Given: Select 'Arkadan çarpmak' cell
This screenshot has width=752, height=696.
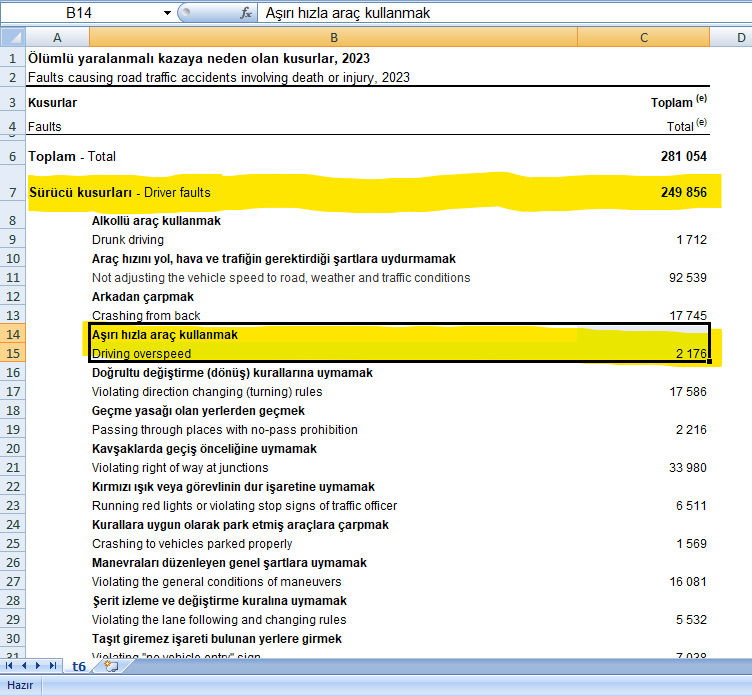Looking at the screenshot, I should coord(142,297).
